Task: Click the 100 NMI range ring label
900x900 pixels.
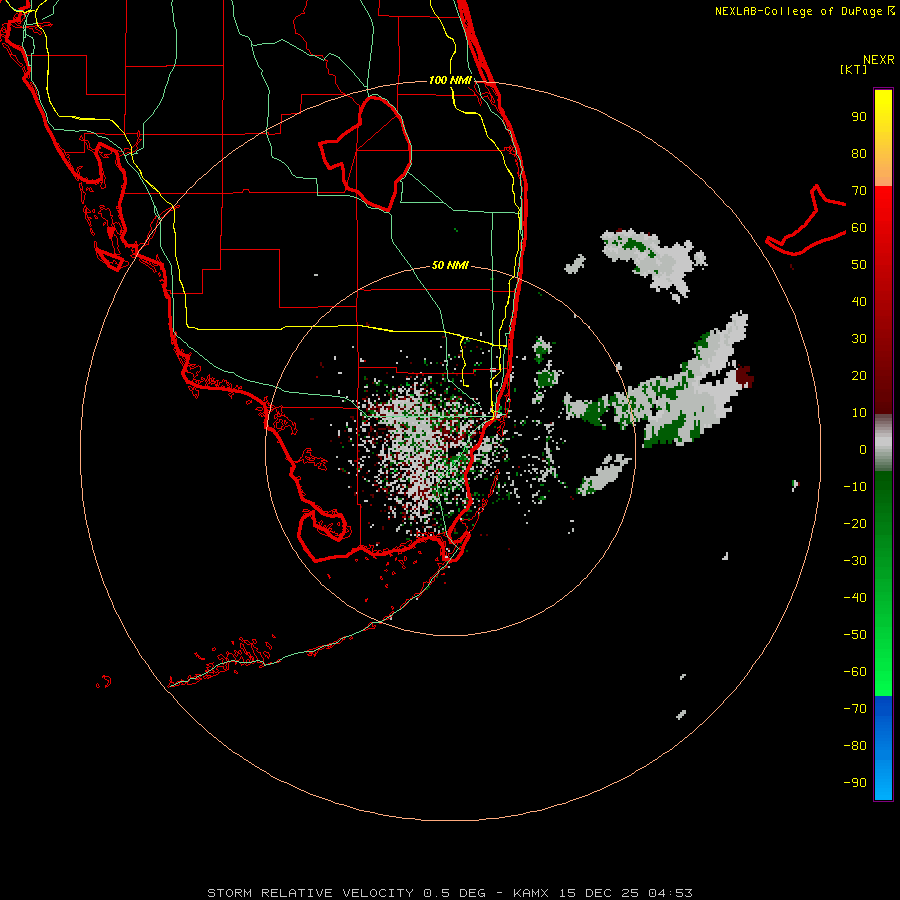Action: 450,80
